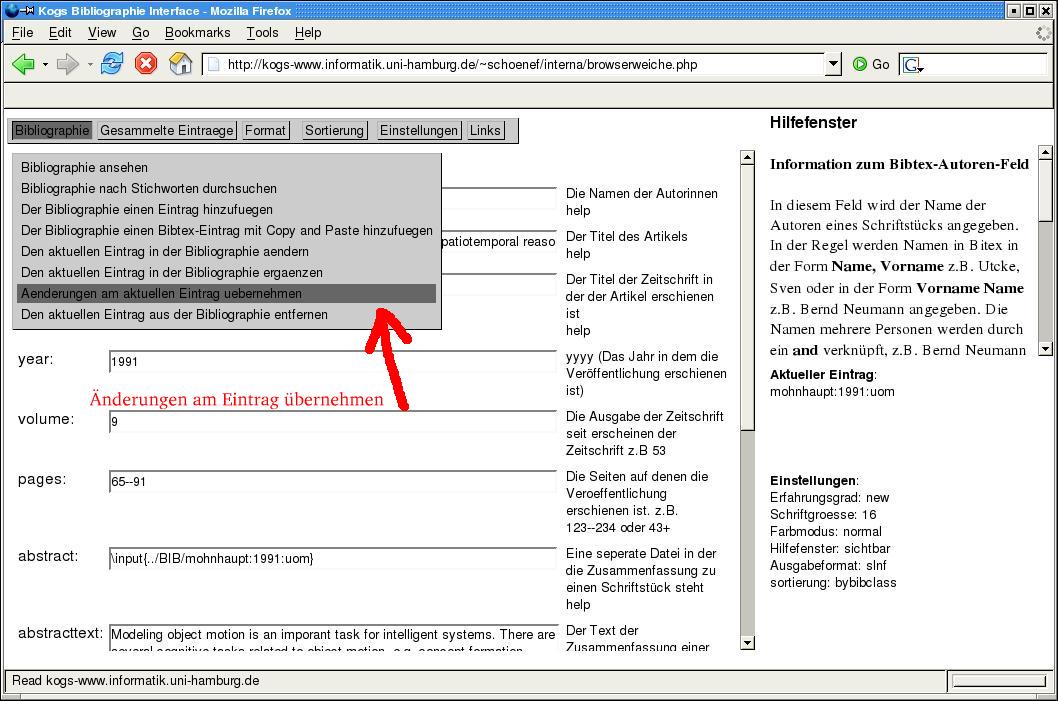Click help link under 'Der Titel des Artikels'
The width and height of the screenshot is (1058, 701).
[x=578, y=254]
